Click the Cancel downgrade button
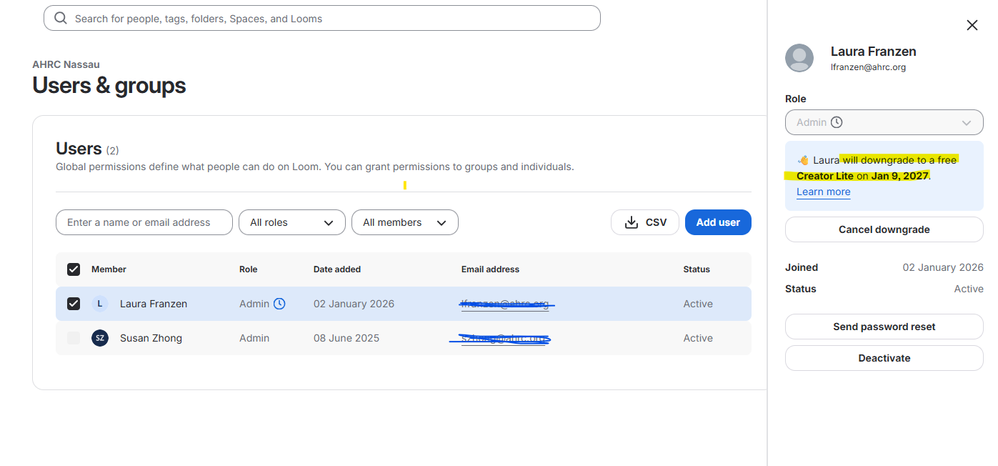 (884, 229)
